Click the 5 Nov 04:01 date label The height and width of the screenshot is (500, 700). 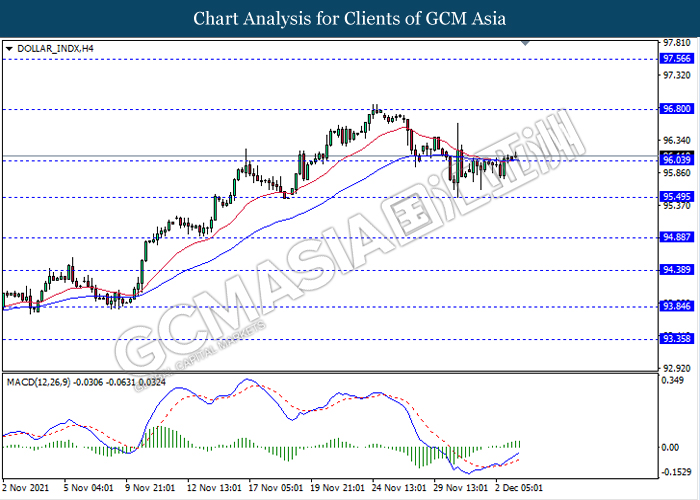click(88, 488)
